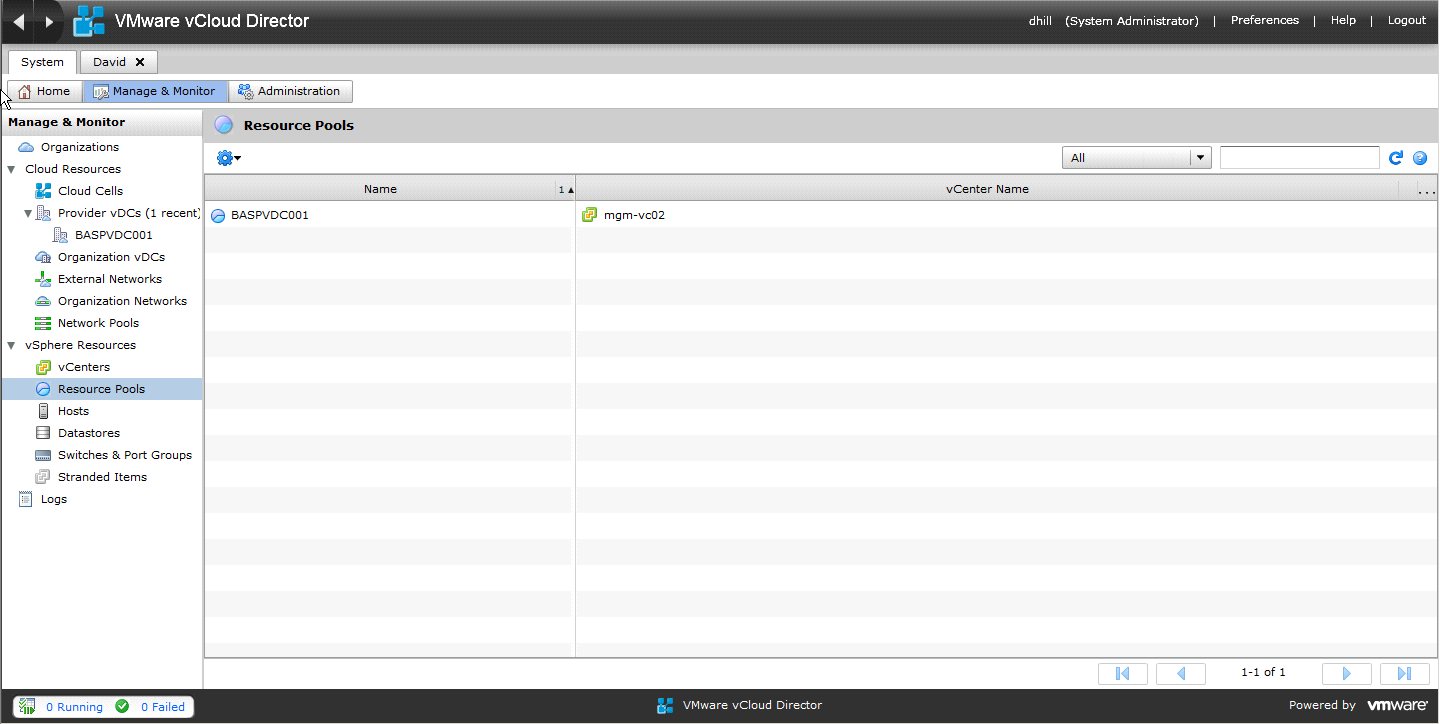Click the vCloud Director logo icon in header
The image size is (1440, 724).
(x=89, y=21)
